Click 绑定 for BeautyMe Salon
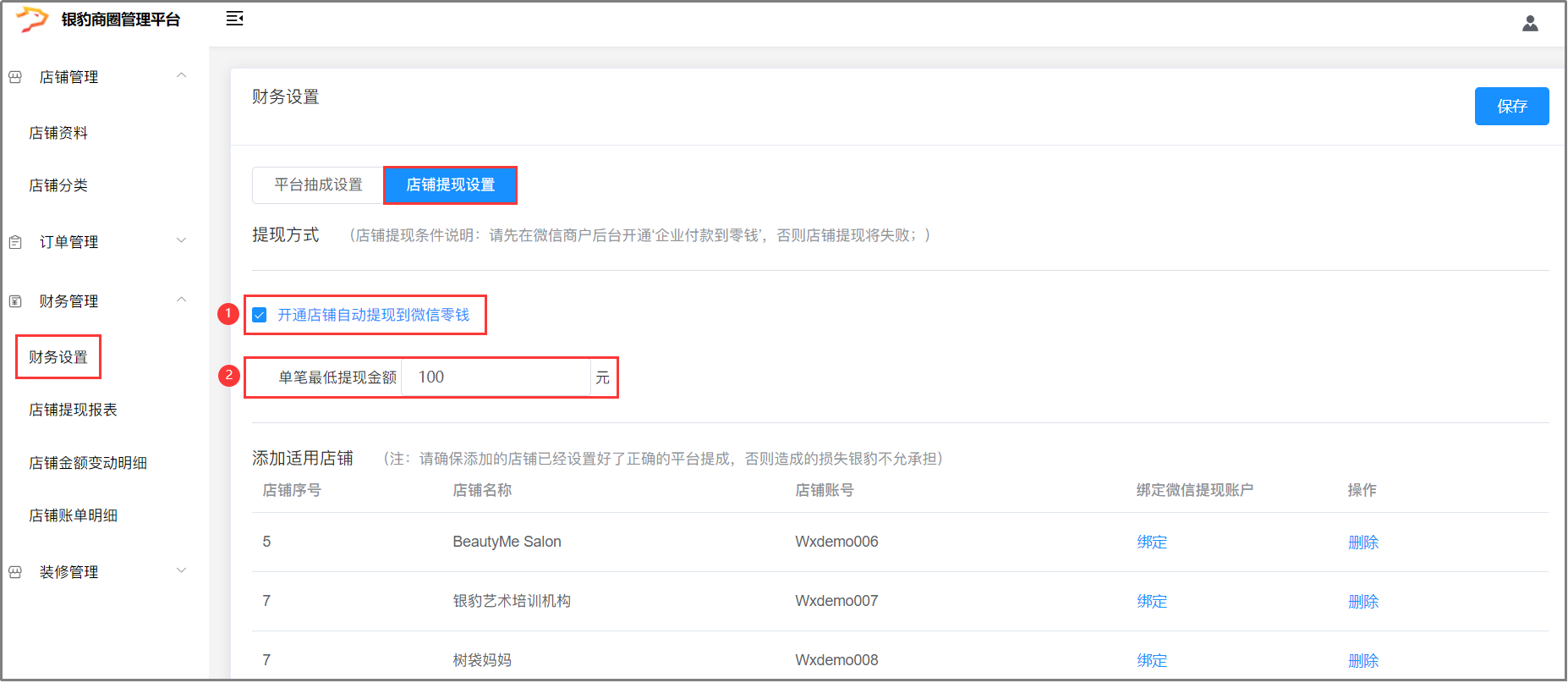Image resolution: width=1568 pixels, height=683 pixels. pyautogui.click(x=1151, y=542)
